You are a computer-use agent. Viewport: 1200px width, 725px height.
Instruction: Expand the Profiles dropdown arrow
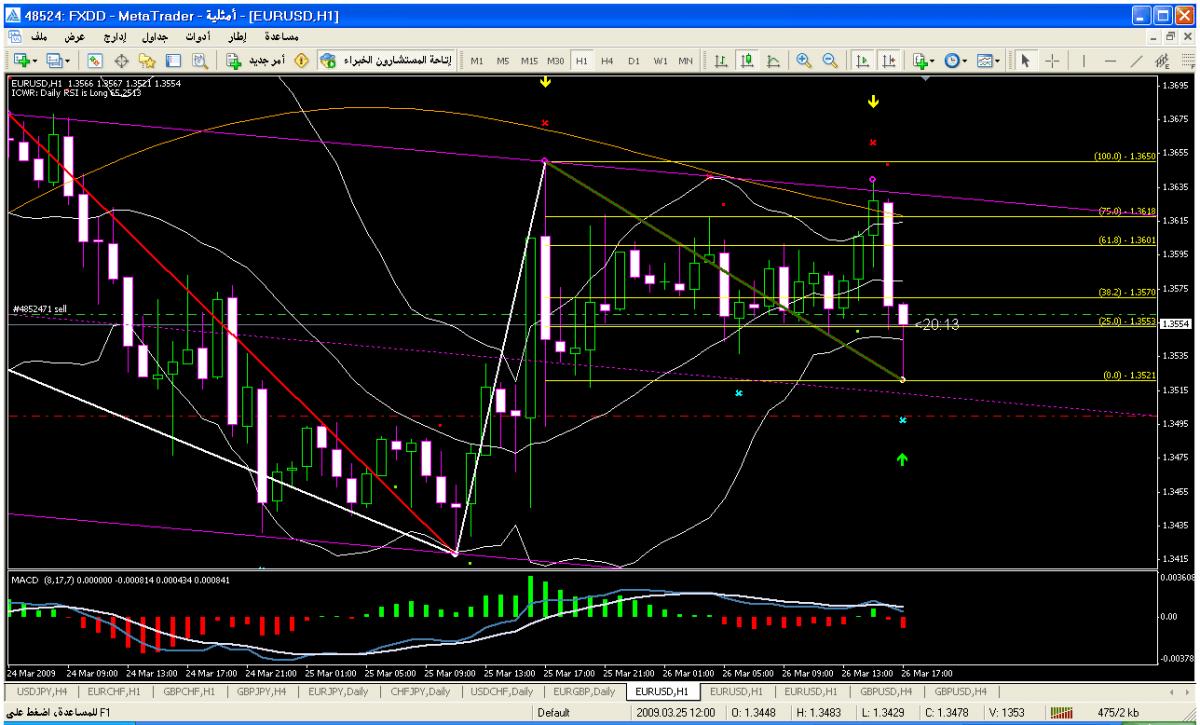coord(67,61)
